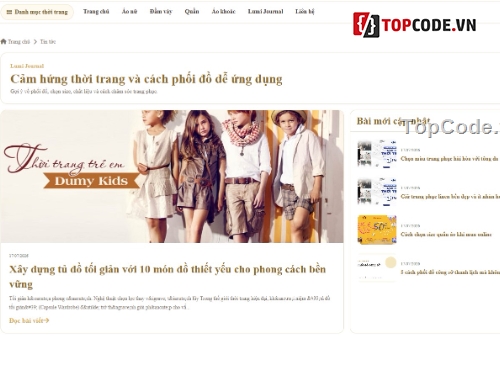500x375 pixels.
Task: Click thumbnail beside the linen article
Action: tap(377, 192)
